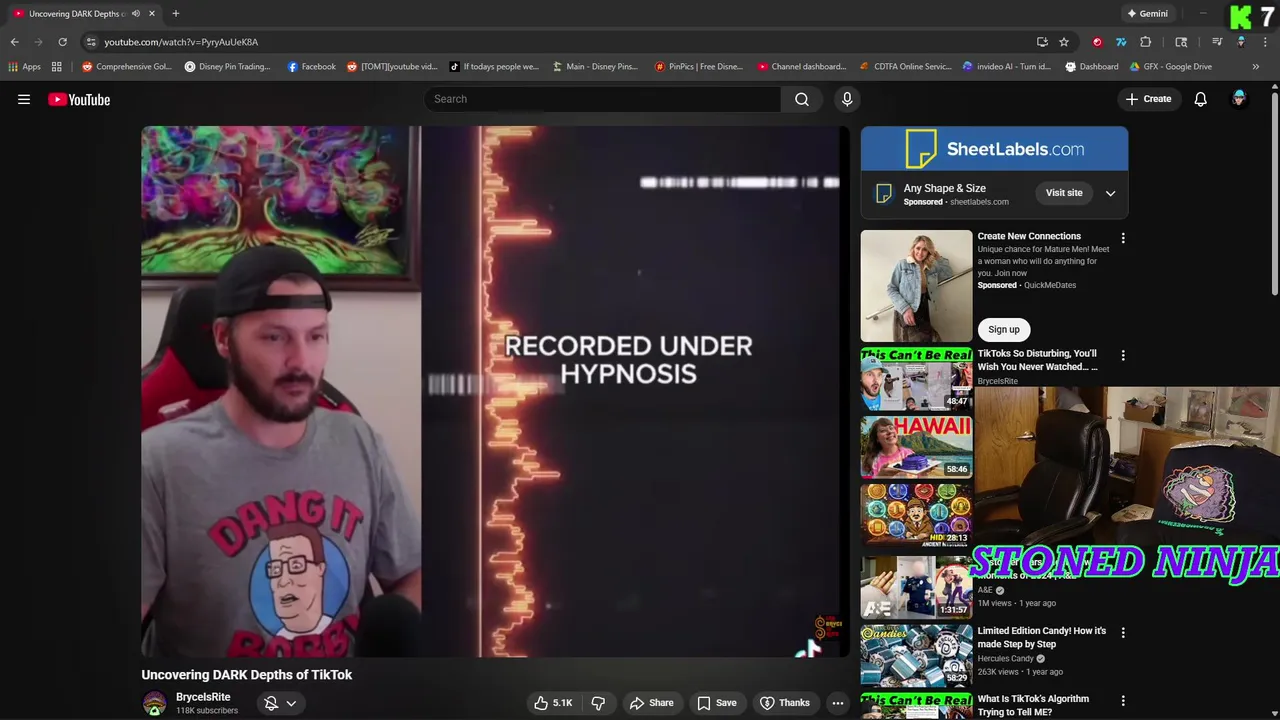Open the Apps bookmark

25,67
